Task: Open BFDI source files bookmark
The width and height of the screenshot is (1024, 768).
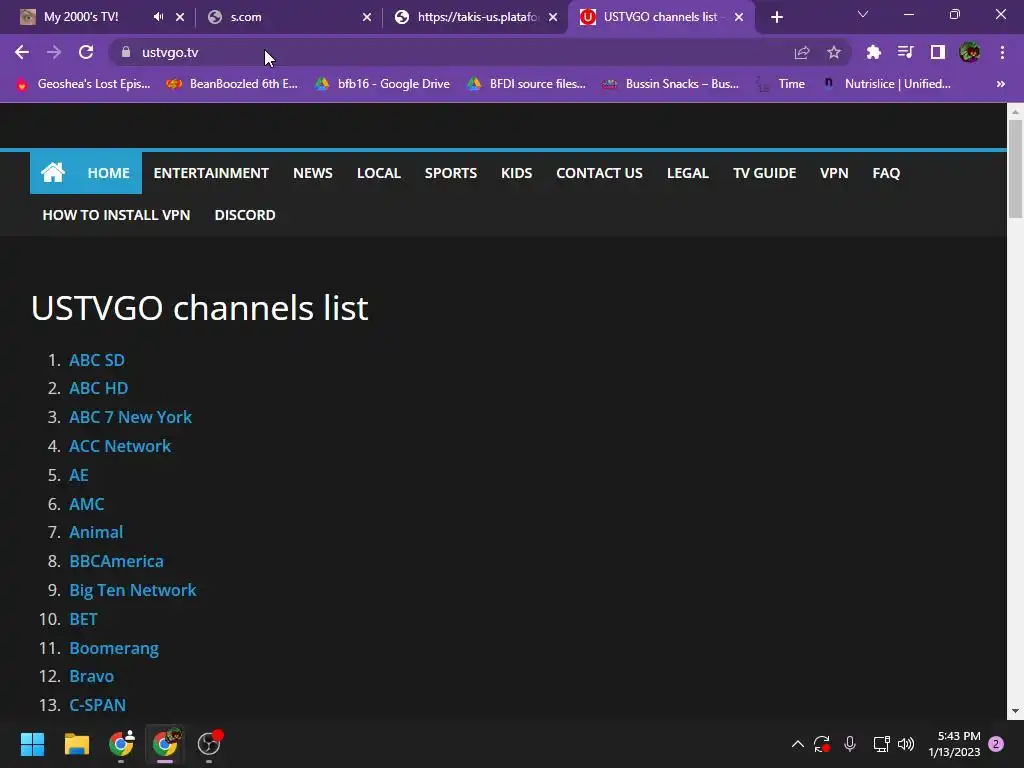Action: click(x=526, y=84)
